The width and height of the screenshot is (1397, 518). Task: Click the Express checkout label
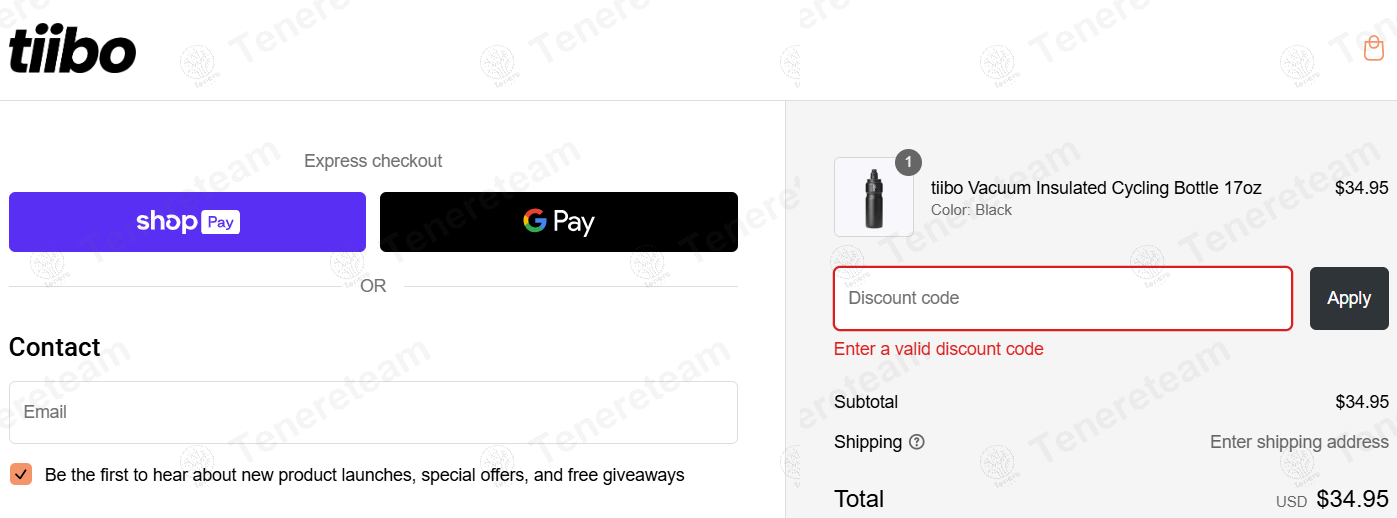[x=373, y=161]
